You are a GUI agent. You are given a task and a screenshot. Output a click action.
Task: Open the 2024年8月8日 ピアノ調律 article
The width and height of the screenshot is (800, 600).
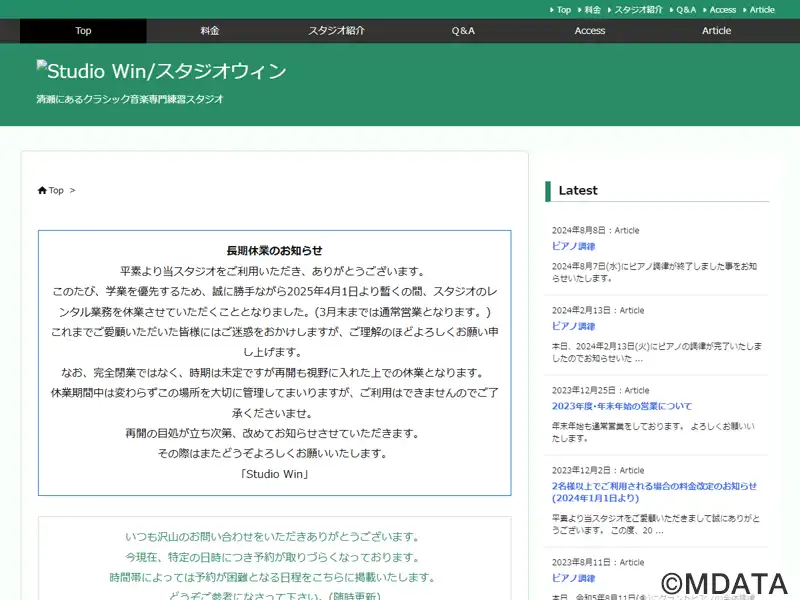(573, 246)
